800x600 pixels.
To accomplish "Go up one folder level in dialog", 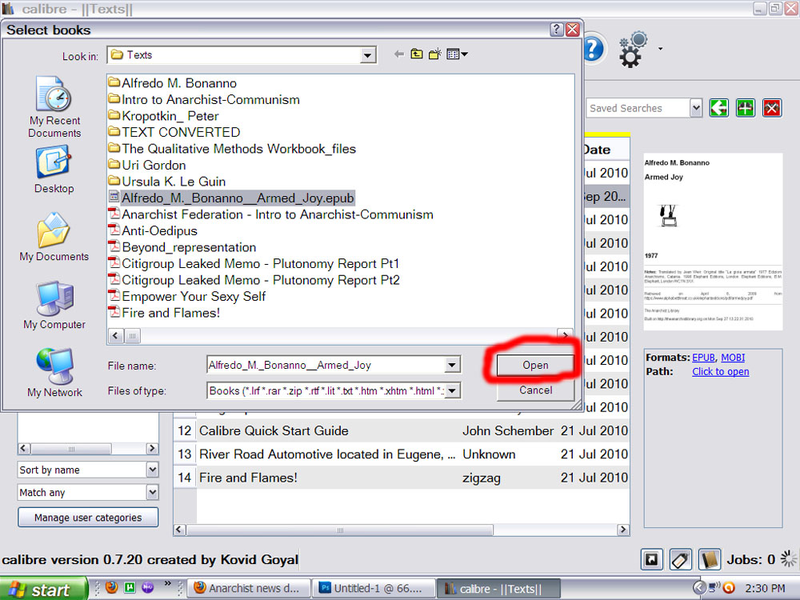I will coord(417,54).
